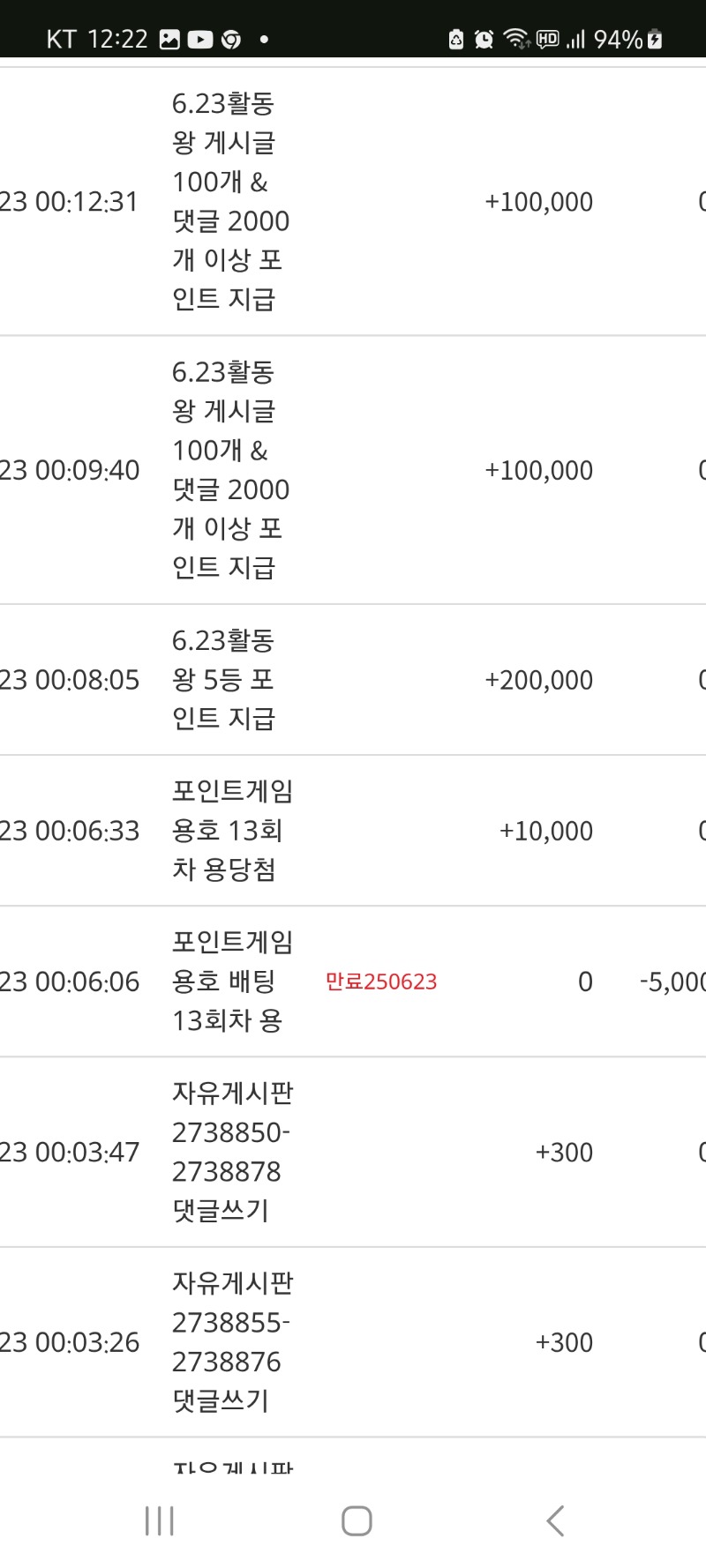
Task: Select the 00:12:31 활동왕 게시글 포인트 row
Action: pyautogui.click(x=353, y=202)
